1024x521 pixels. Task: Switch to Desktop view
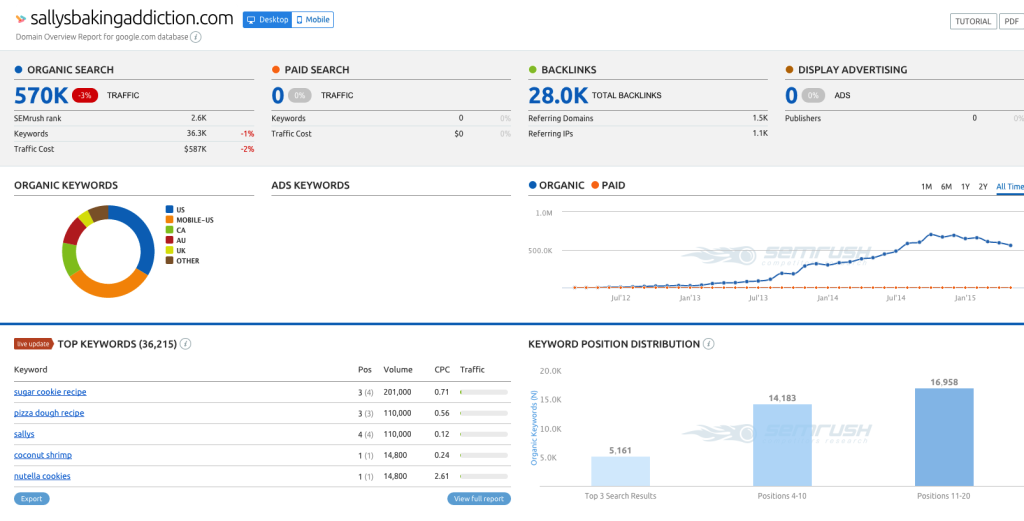[267, 20]
